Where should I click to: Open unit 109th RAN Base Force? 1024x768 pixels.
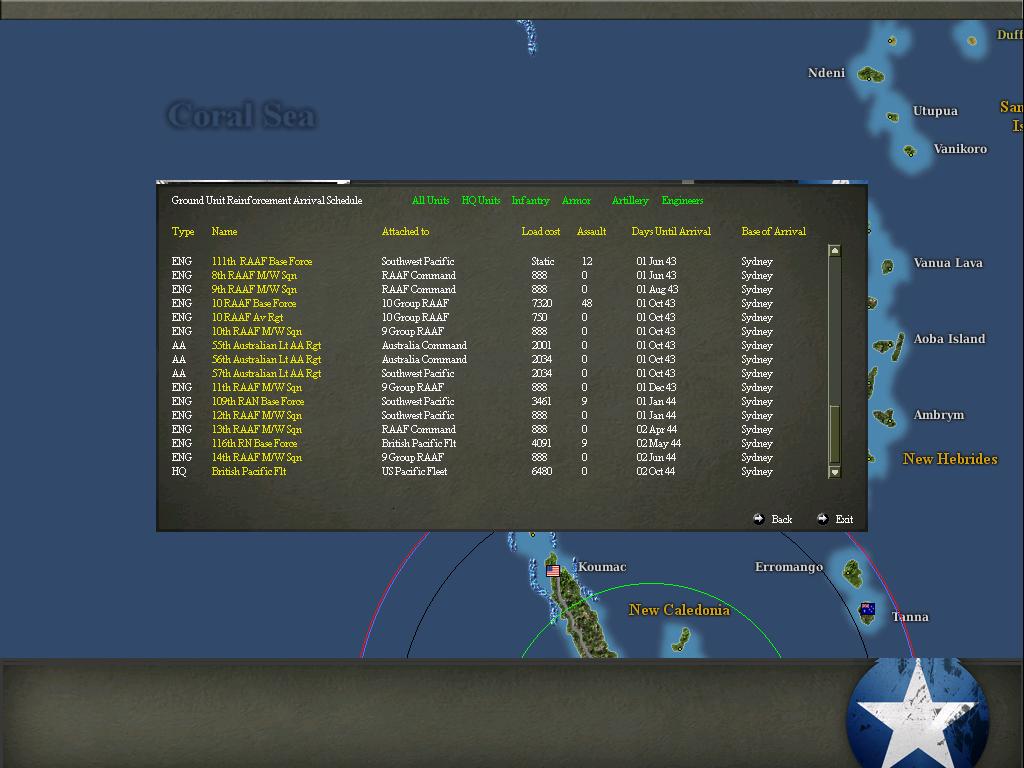258,402
